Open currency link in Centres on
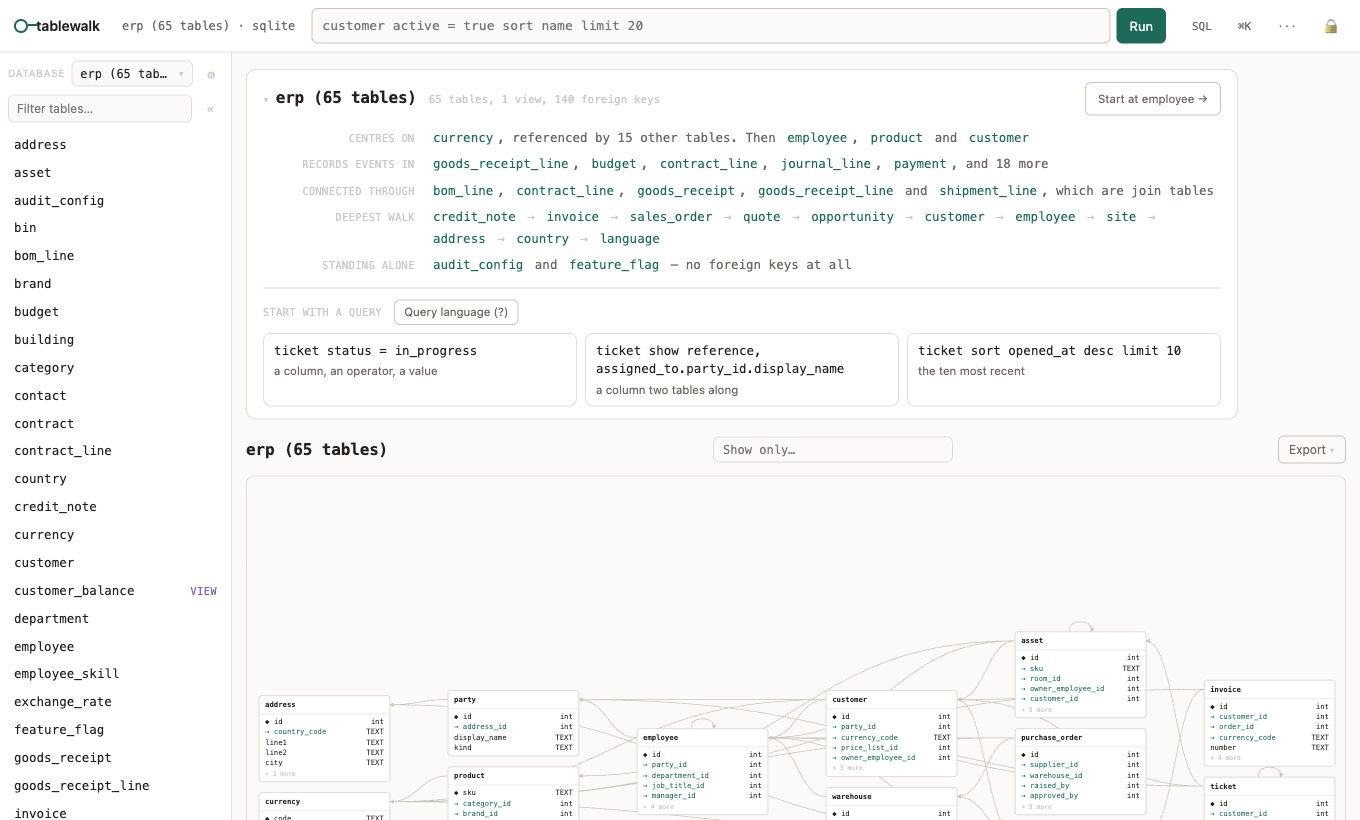 (463, 138)
